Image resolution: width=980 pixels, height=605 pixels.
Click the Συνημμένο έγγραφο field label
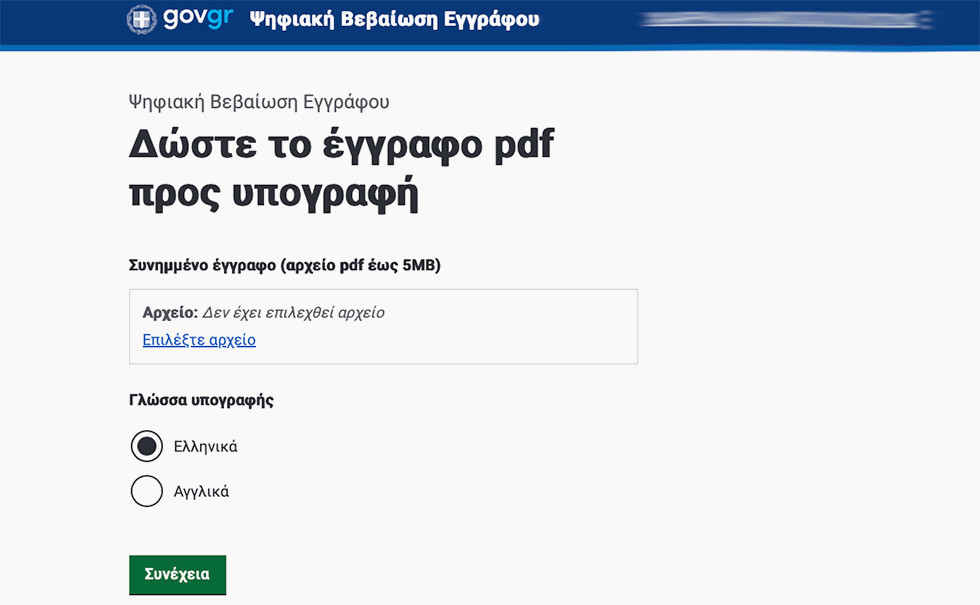pos(284,265)
